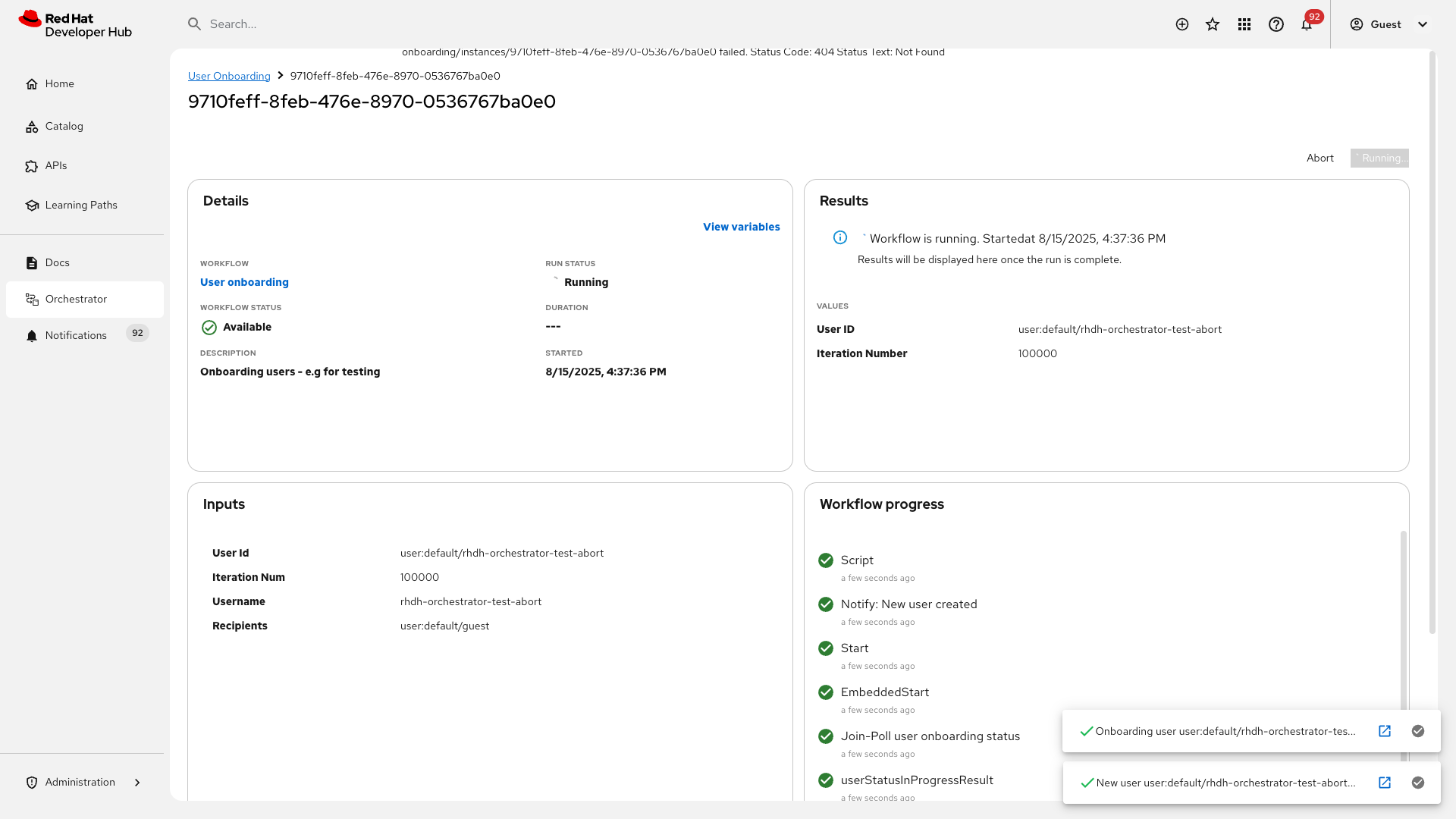
Task: Go to Catalog in sidebar
Action: [x=64, y=126]
